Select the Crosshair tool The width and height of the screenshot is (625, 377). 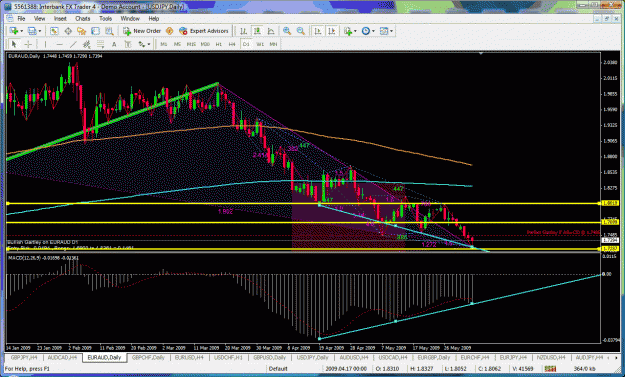[28, 44]
